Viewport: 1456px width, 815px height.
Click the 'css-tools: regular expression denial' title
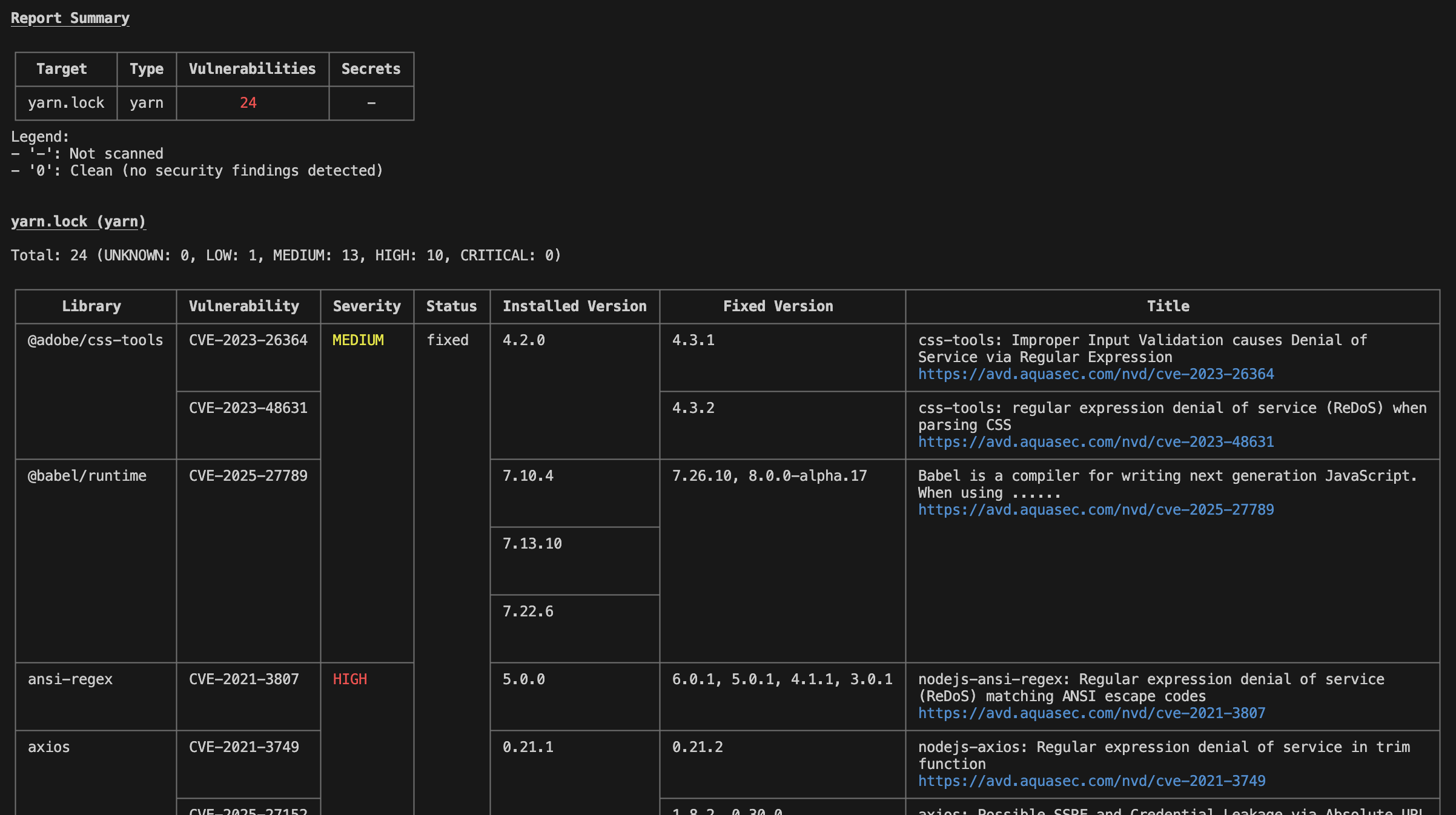click(1173, 417)
